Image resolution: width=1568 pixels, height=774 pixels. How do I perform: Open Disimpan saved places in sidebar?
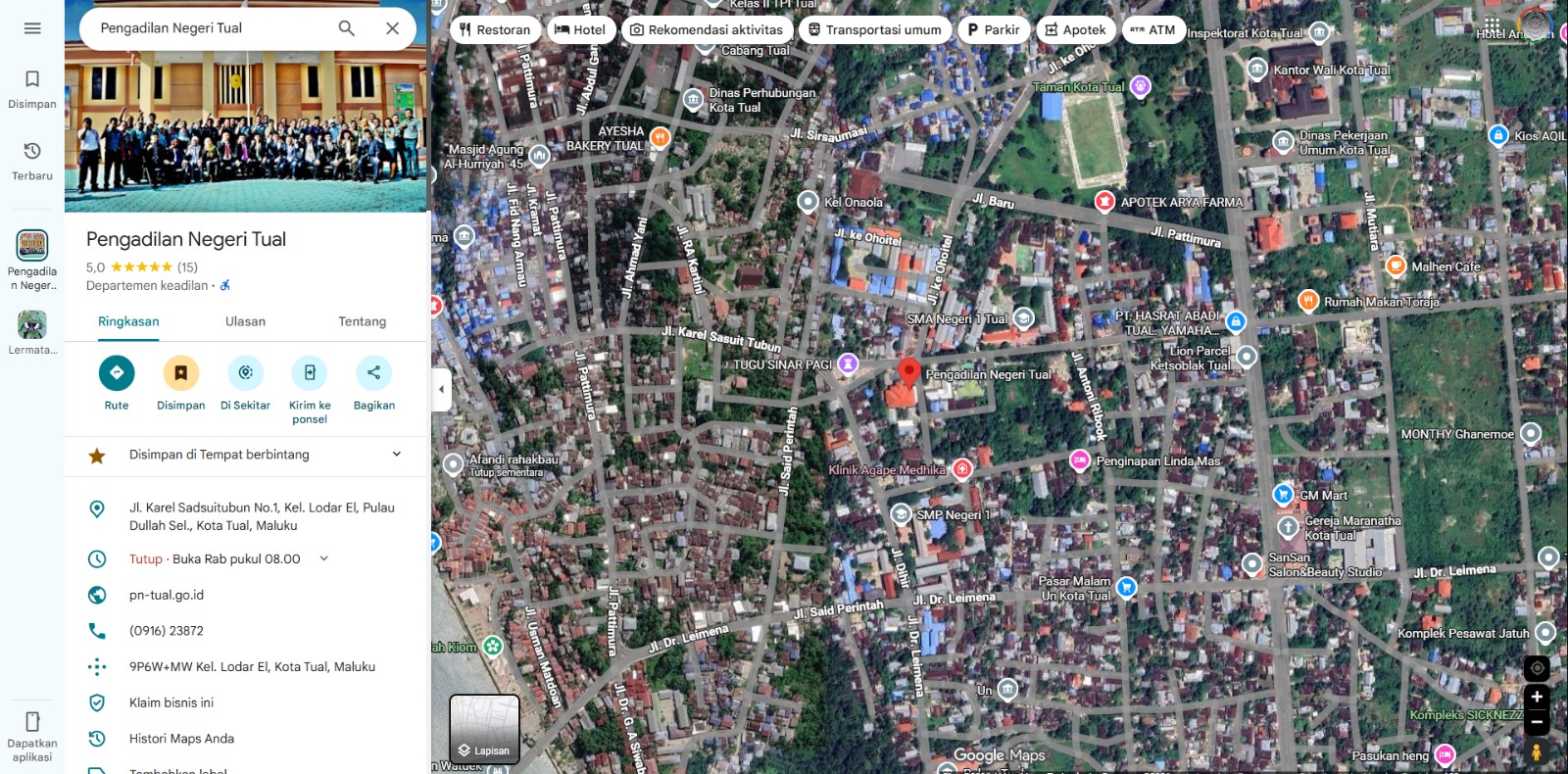(x=32, y=88)
